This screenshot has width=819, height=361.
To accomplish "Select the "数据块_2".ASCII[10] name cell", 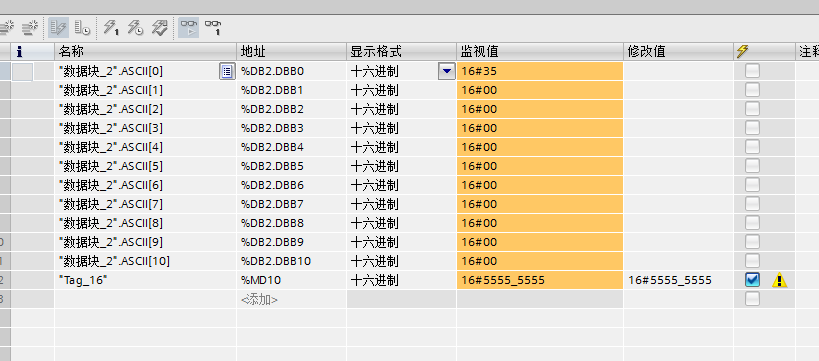I will [145, 261].
